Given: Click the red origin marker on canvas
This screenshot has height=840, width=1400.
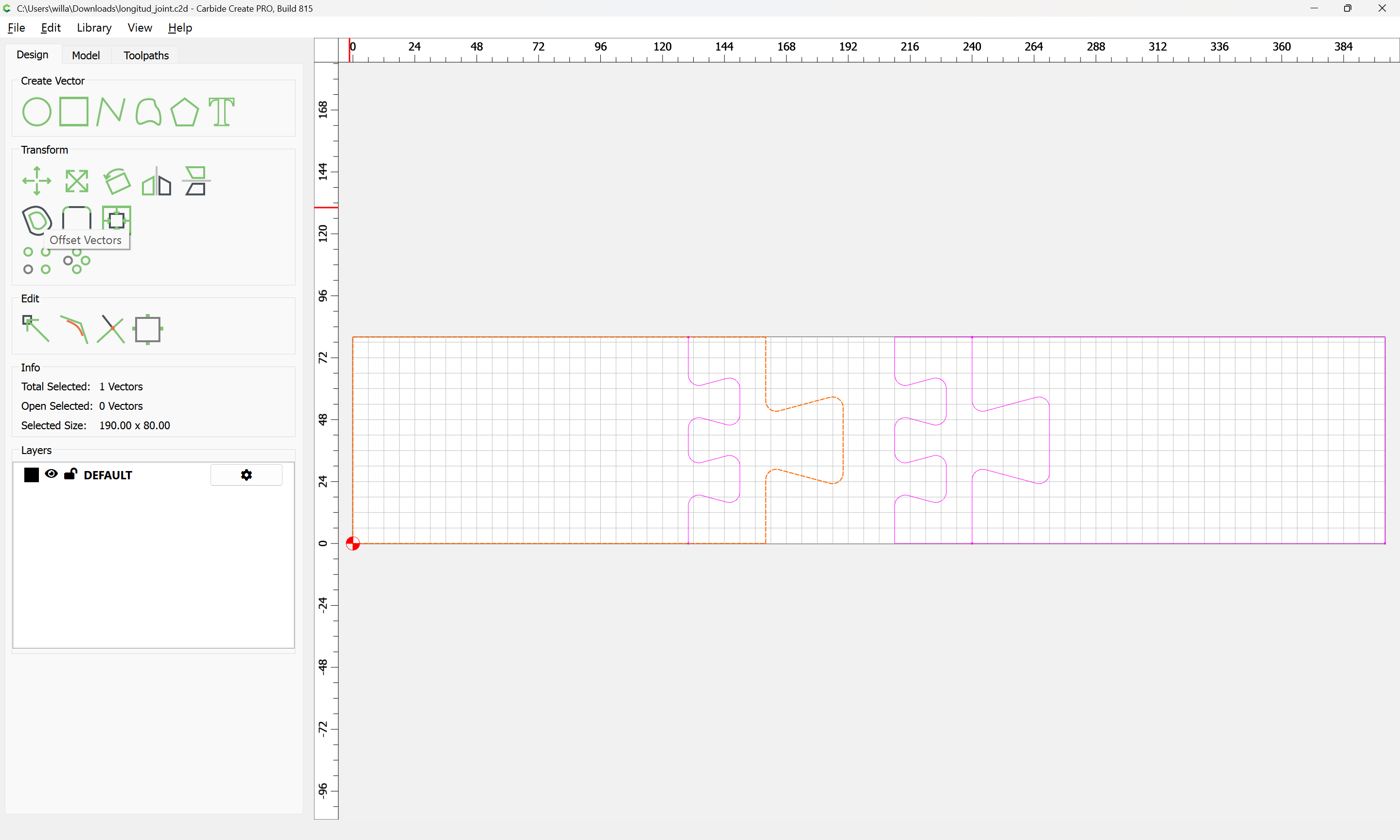Looking at the screenshot, I should 352,543.
